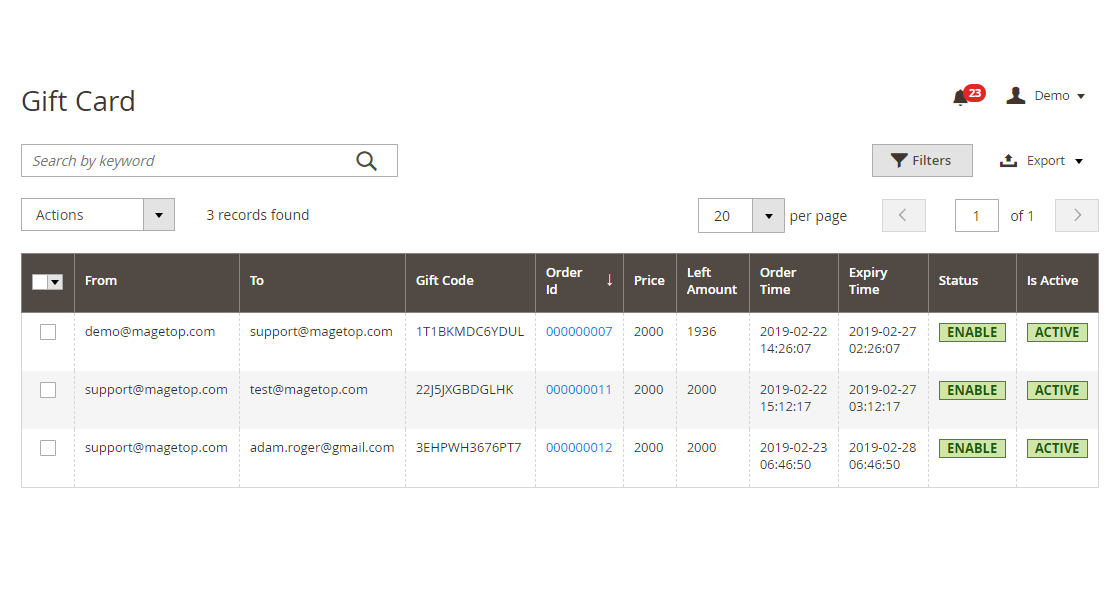Click the Order Id sort arrow

pos(609,281)
